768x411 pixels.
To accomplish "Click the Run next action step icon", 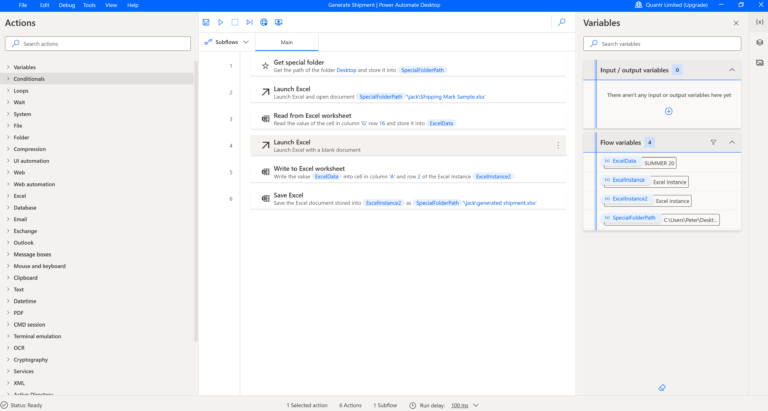I will (x=249, y=22).
